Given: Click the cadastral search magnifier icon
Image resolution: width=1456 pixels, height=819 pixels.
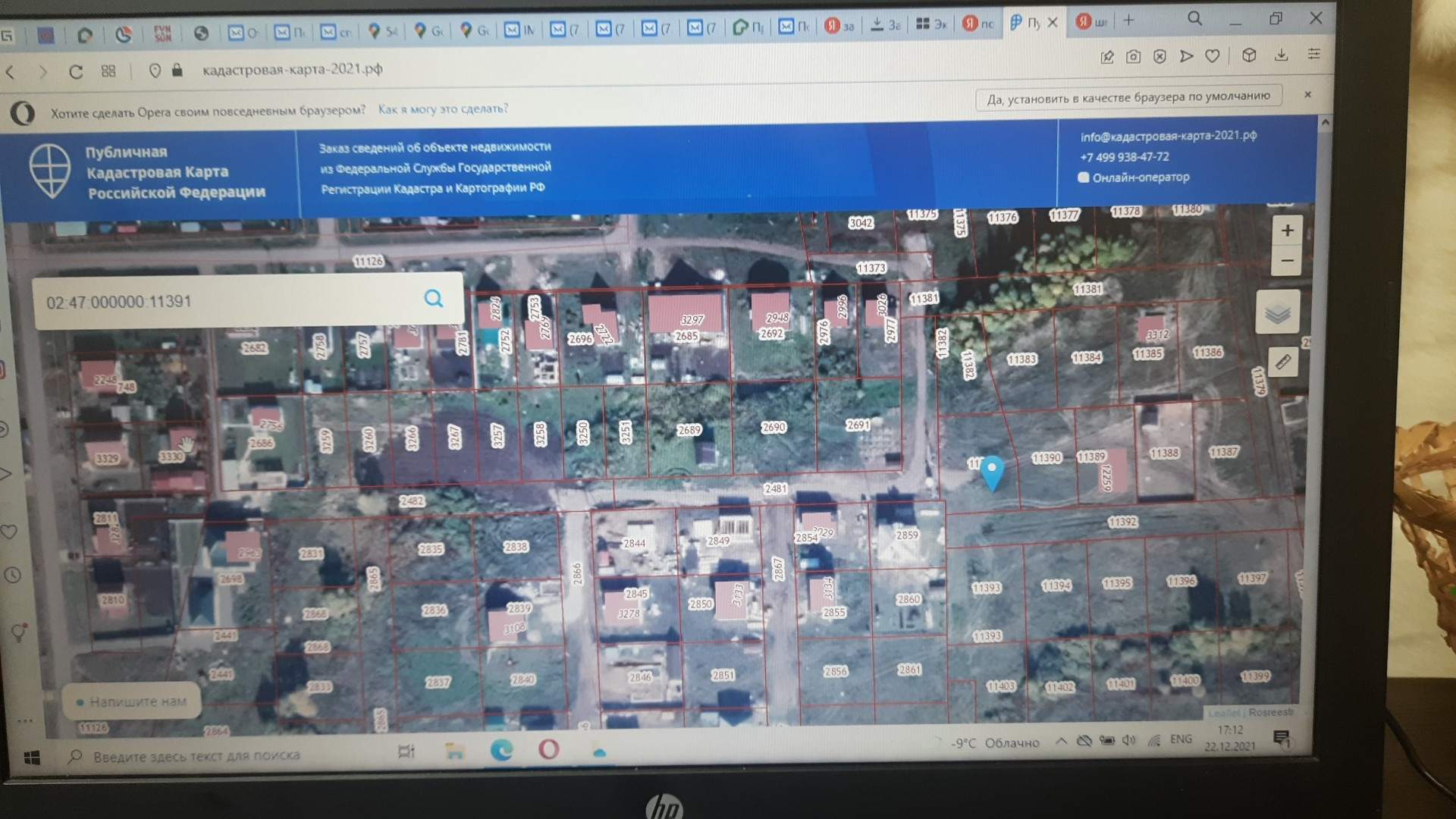Looking at the screenshot, I should pyautogui.click(x=433, y=299).
